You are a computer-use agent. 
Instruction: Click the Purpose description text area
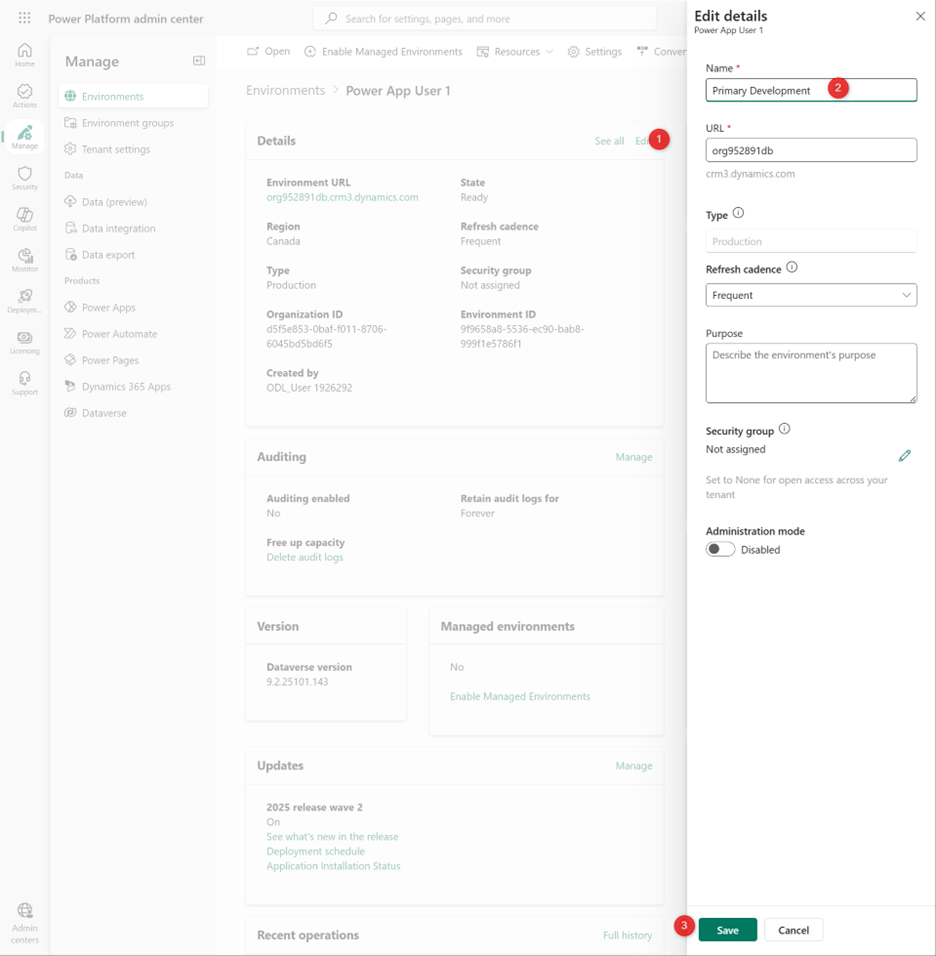[811, 373]
